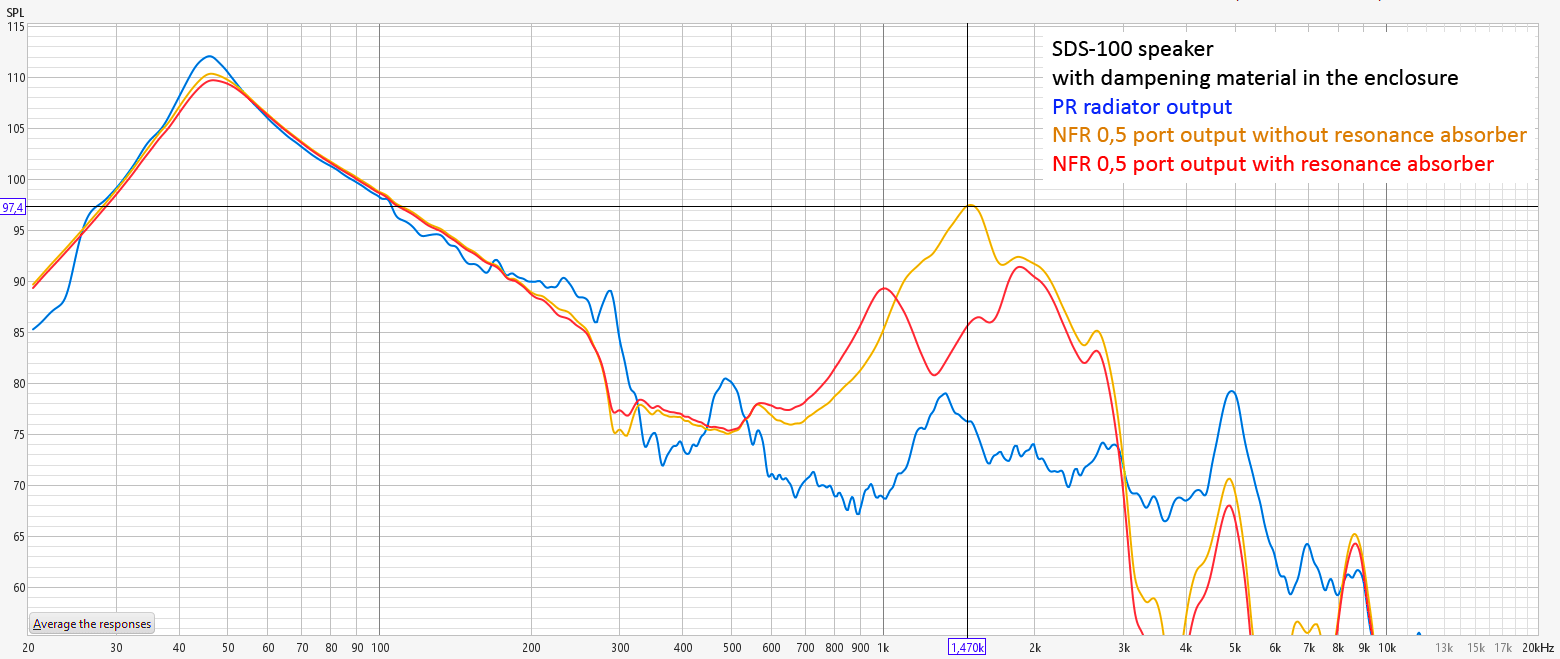Click the 100 Hz frequency label

(x=380, y=648)
